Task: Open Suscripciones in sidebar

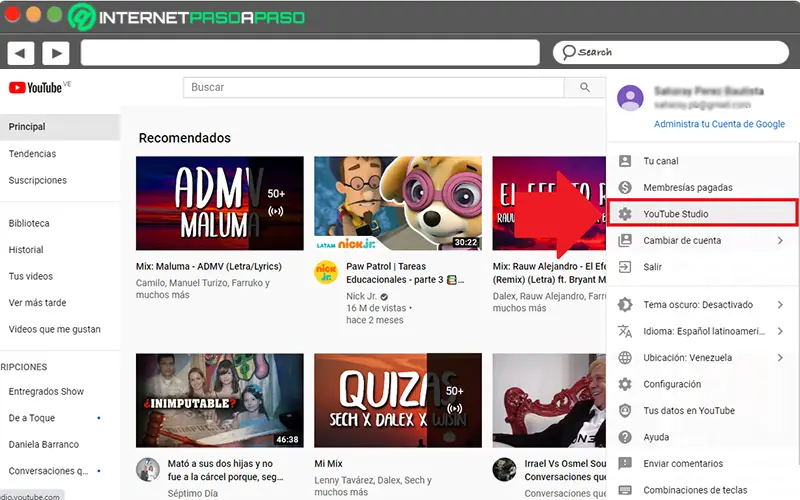Action: pyautogui.click(x=60, y=180)
